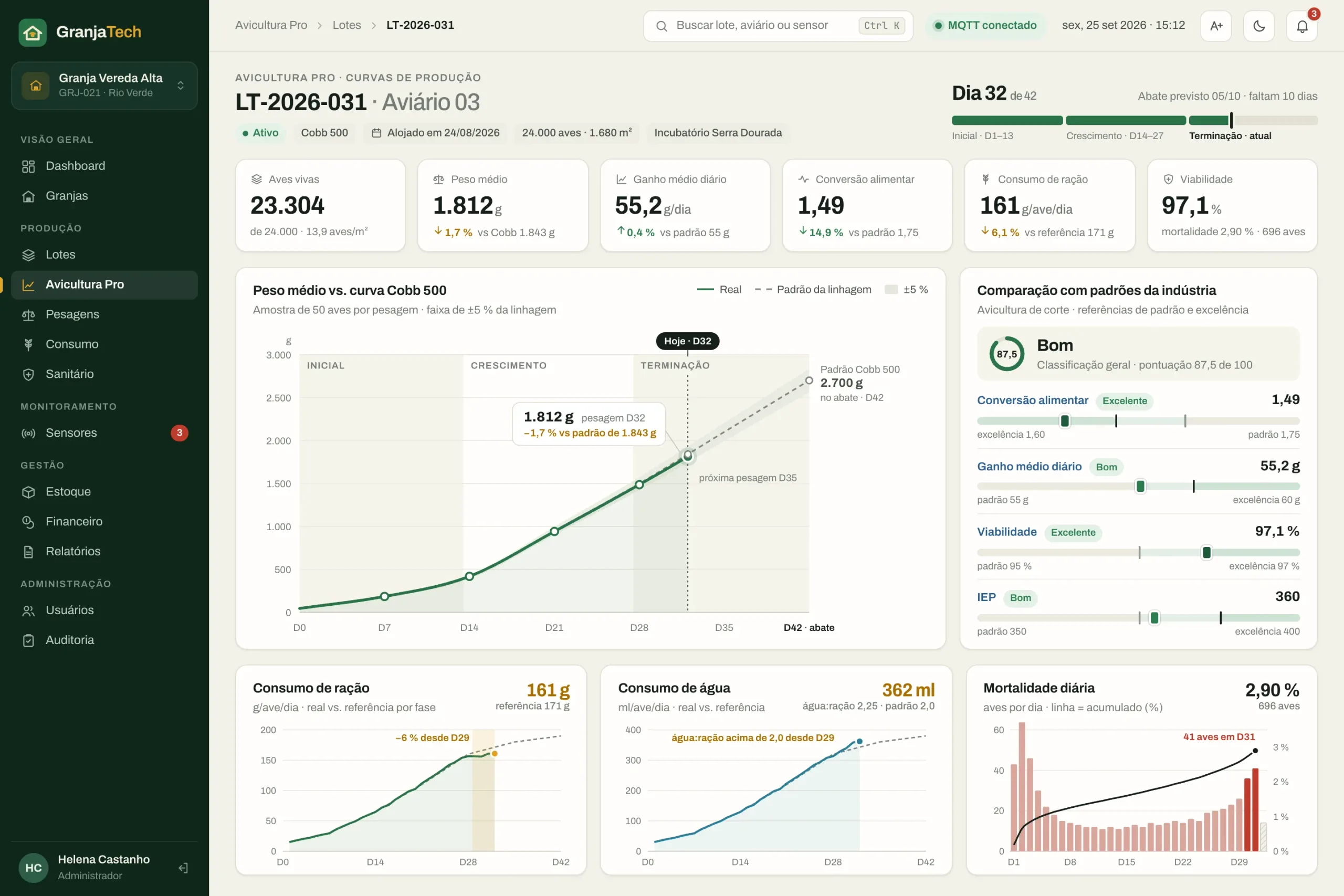Click Avicultura Pro breadcrumb link
This screenshot has width=1344, height=896.
click(271, 25)
